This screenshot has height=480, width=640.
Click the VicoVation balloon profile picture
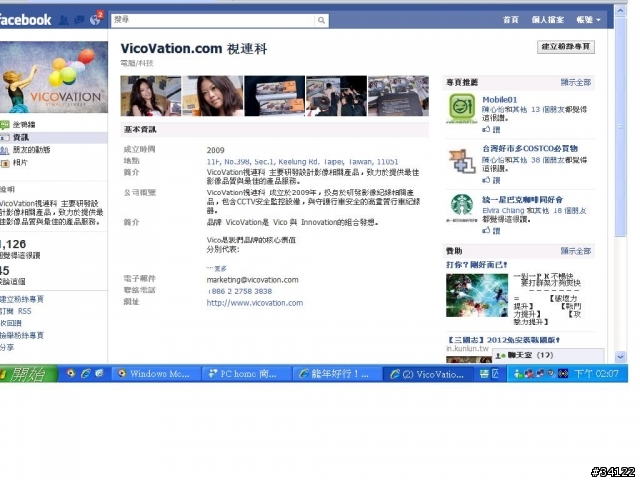click(53, 77)
